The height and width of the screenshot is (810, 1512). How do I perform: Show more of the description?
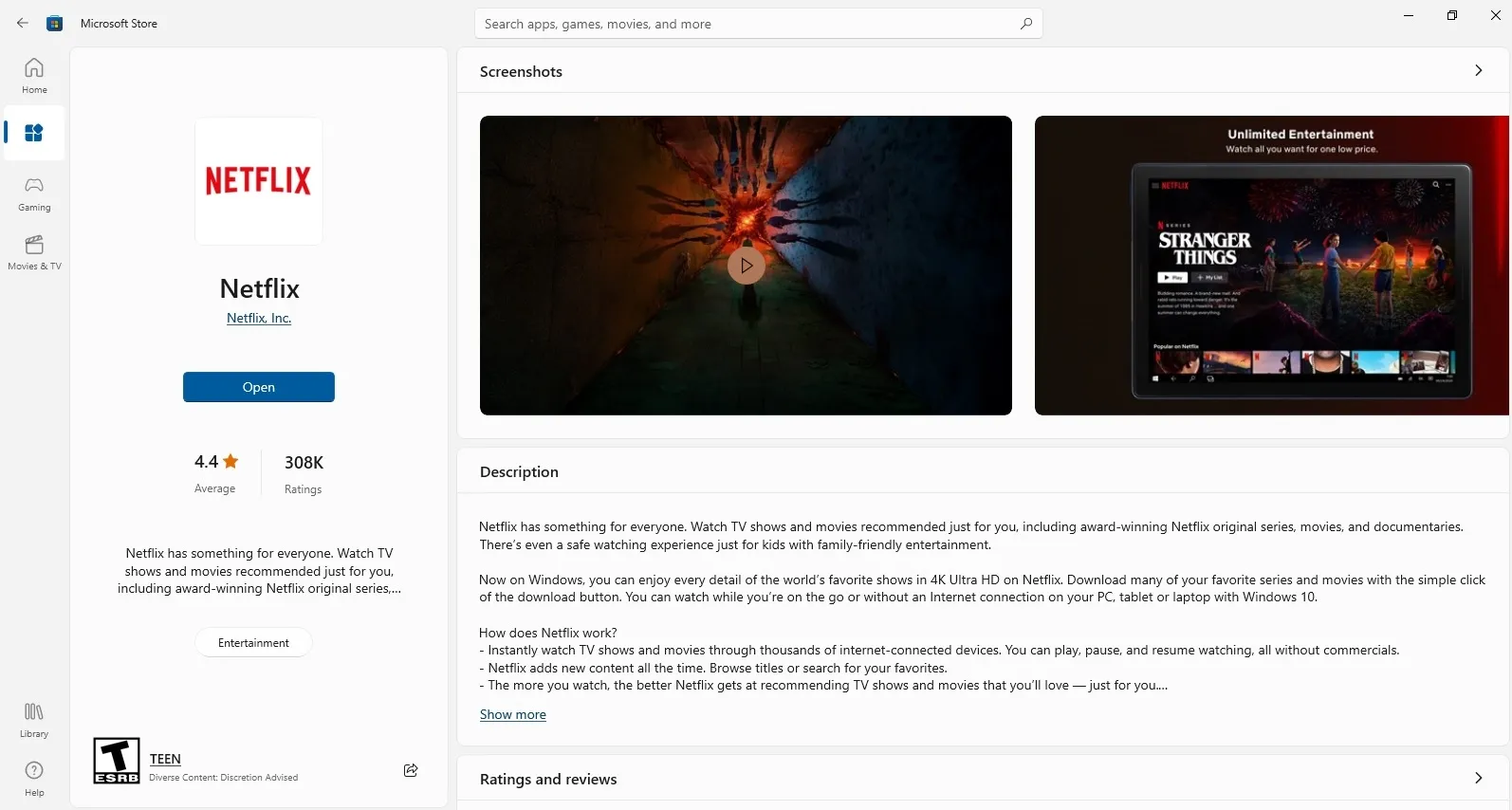tap(512, 714)
